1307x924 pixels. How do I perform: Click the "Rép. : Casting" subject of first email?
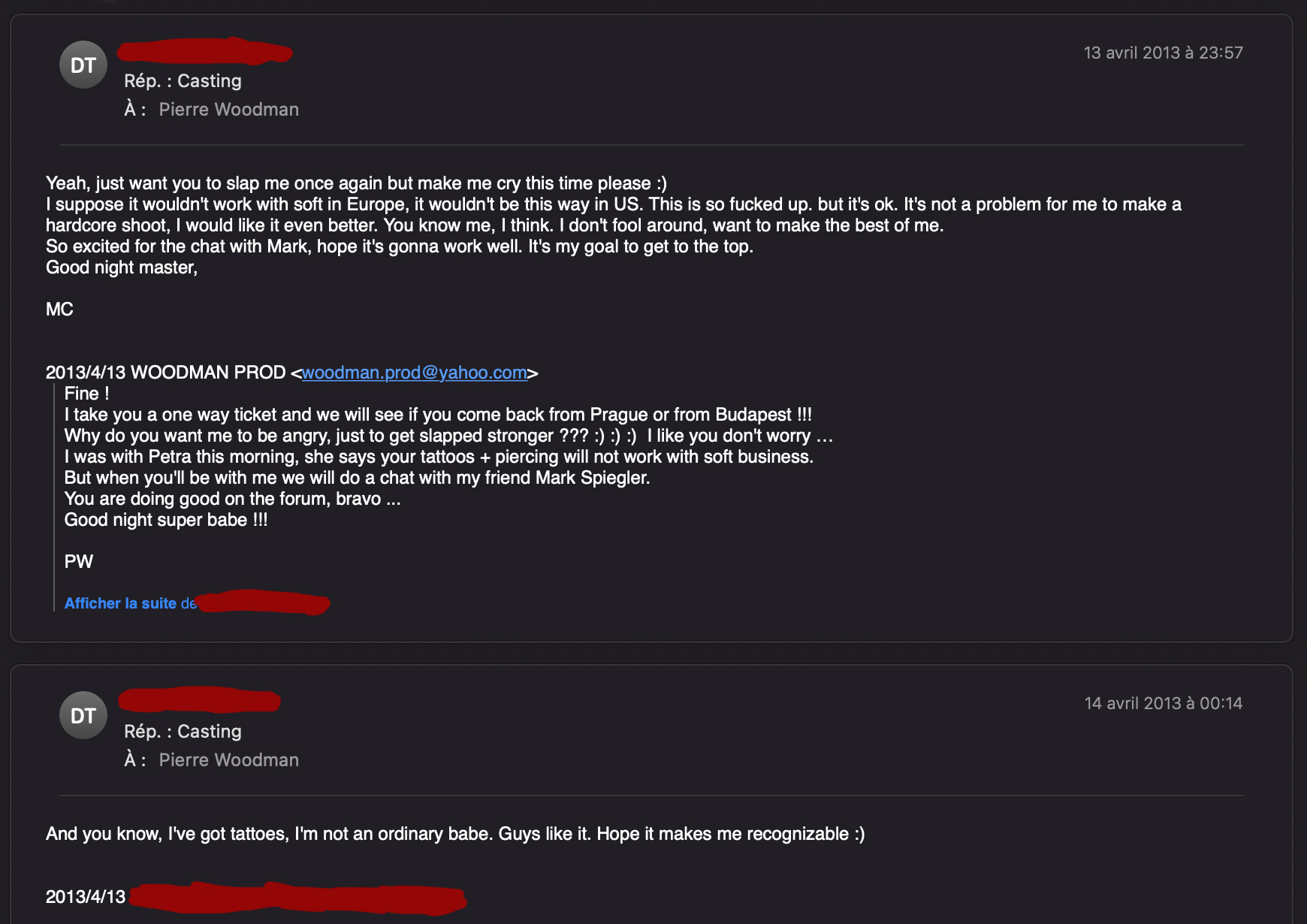pyautogui.click(x=183, y=81)
